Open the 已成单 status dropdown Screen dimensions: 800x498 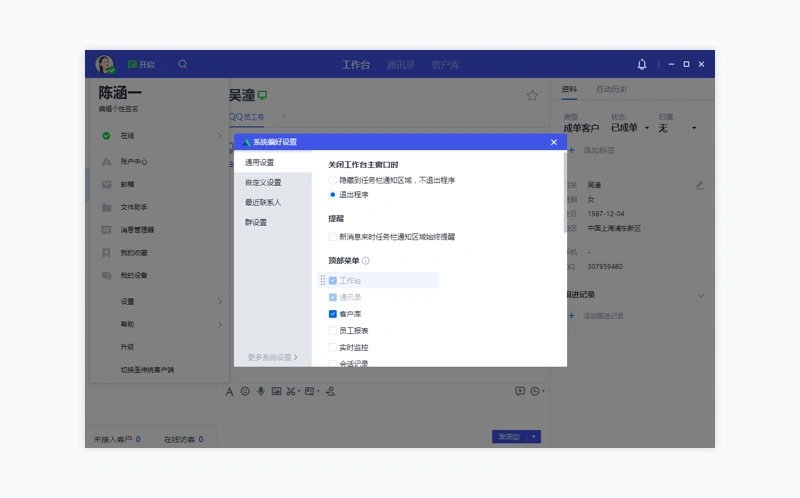tap(647, 128)
